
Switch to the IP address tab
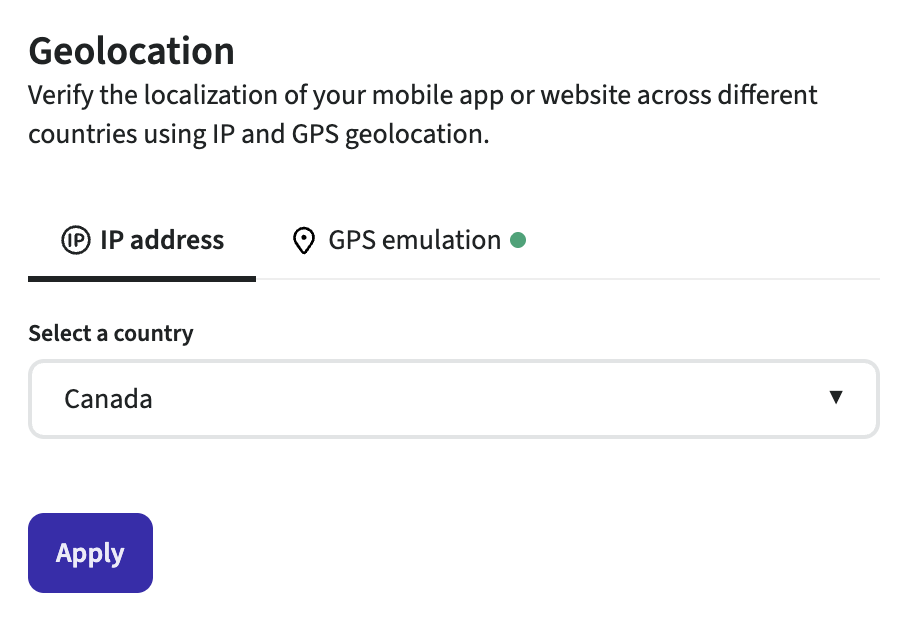(142, 241)
